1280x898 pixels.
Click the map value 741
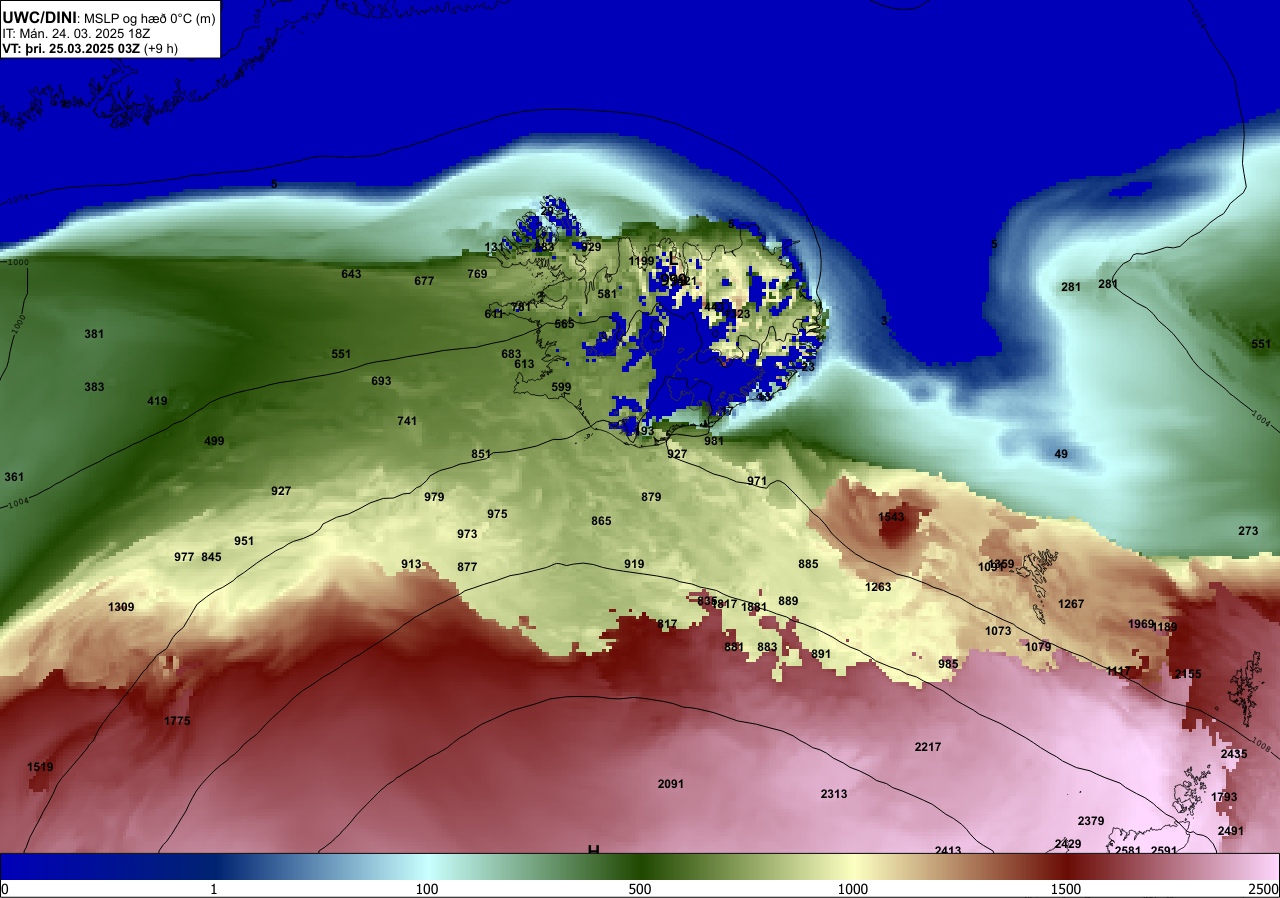pyautogui.click(x=407, y=421)
